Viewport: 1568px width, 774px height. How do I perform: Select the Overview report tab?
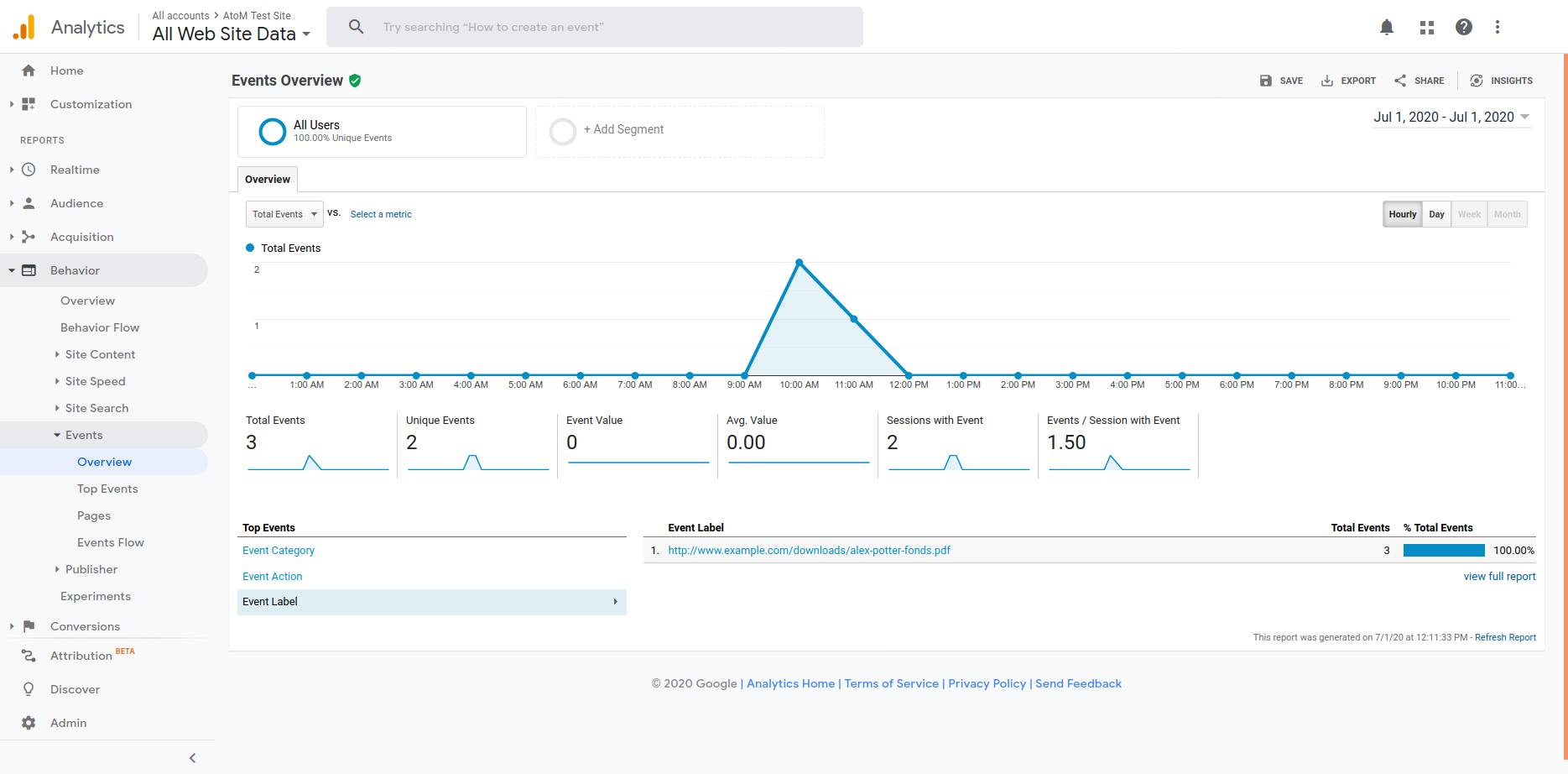268,180
